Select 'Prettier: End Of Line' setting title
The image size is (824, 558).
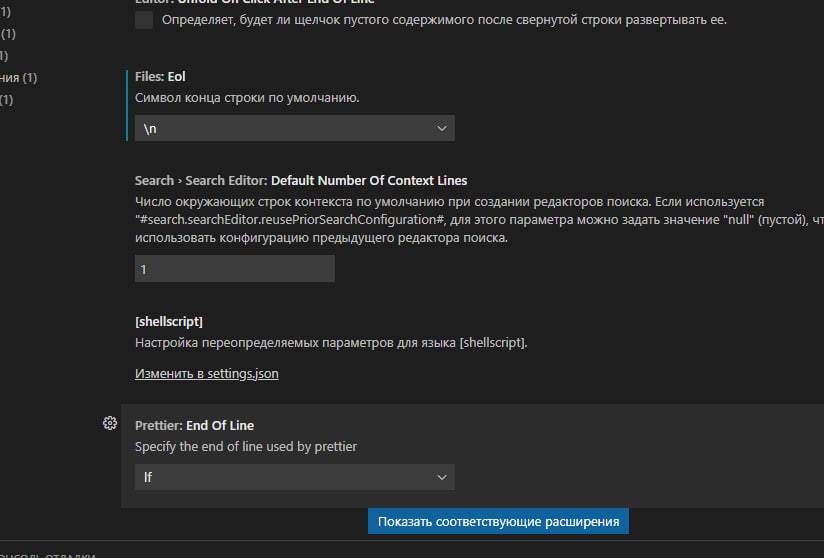pyautogui.click(x=194, y=426)
